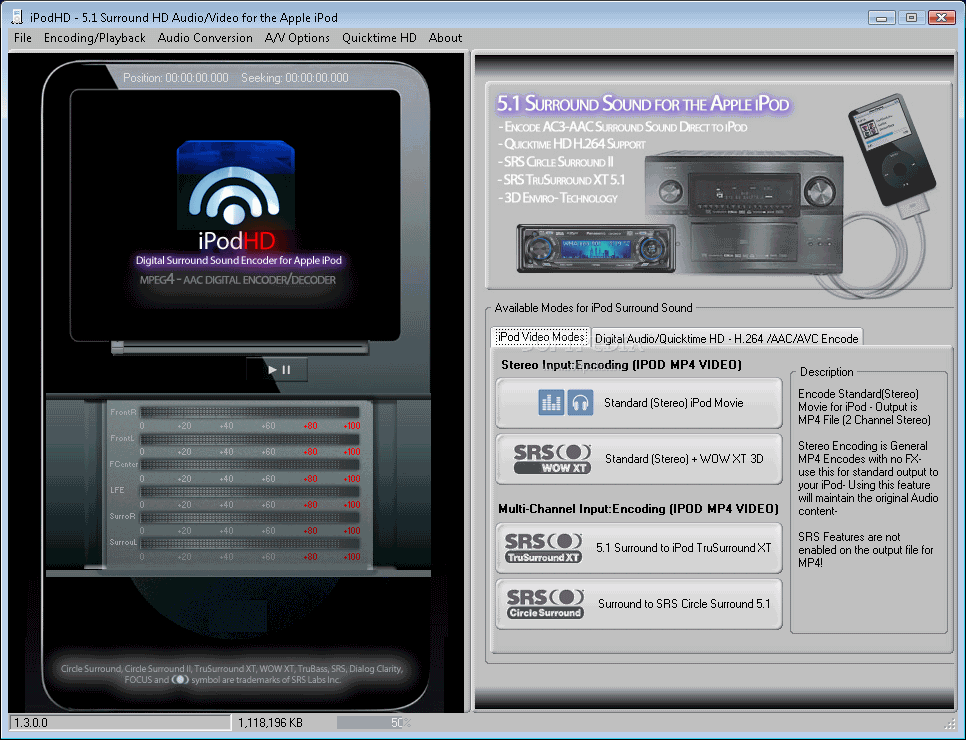
Task: Open the File menu
Action: pyautogui.click(x=23, y=38)
